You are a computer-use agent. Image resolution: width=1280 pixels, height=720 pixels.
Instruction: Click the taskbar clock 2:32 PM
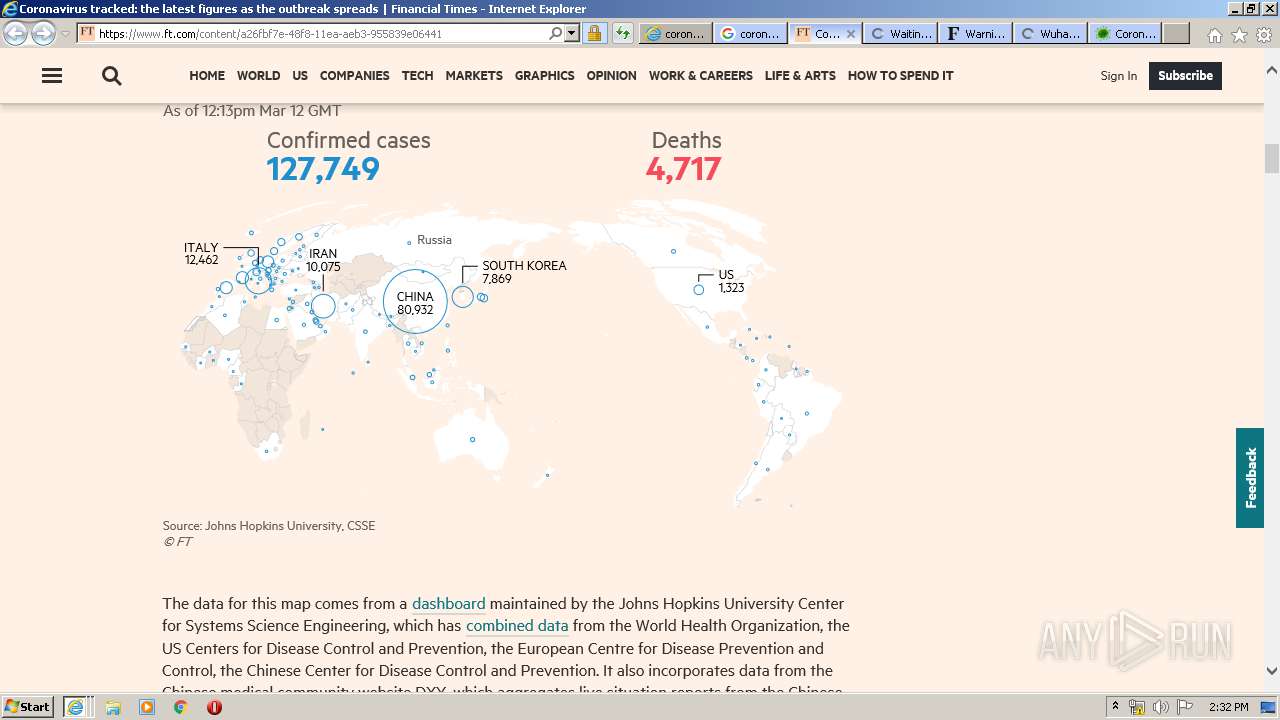[1228, 707]
